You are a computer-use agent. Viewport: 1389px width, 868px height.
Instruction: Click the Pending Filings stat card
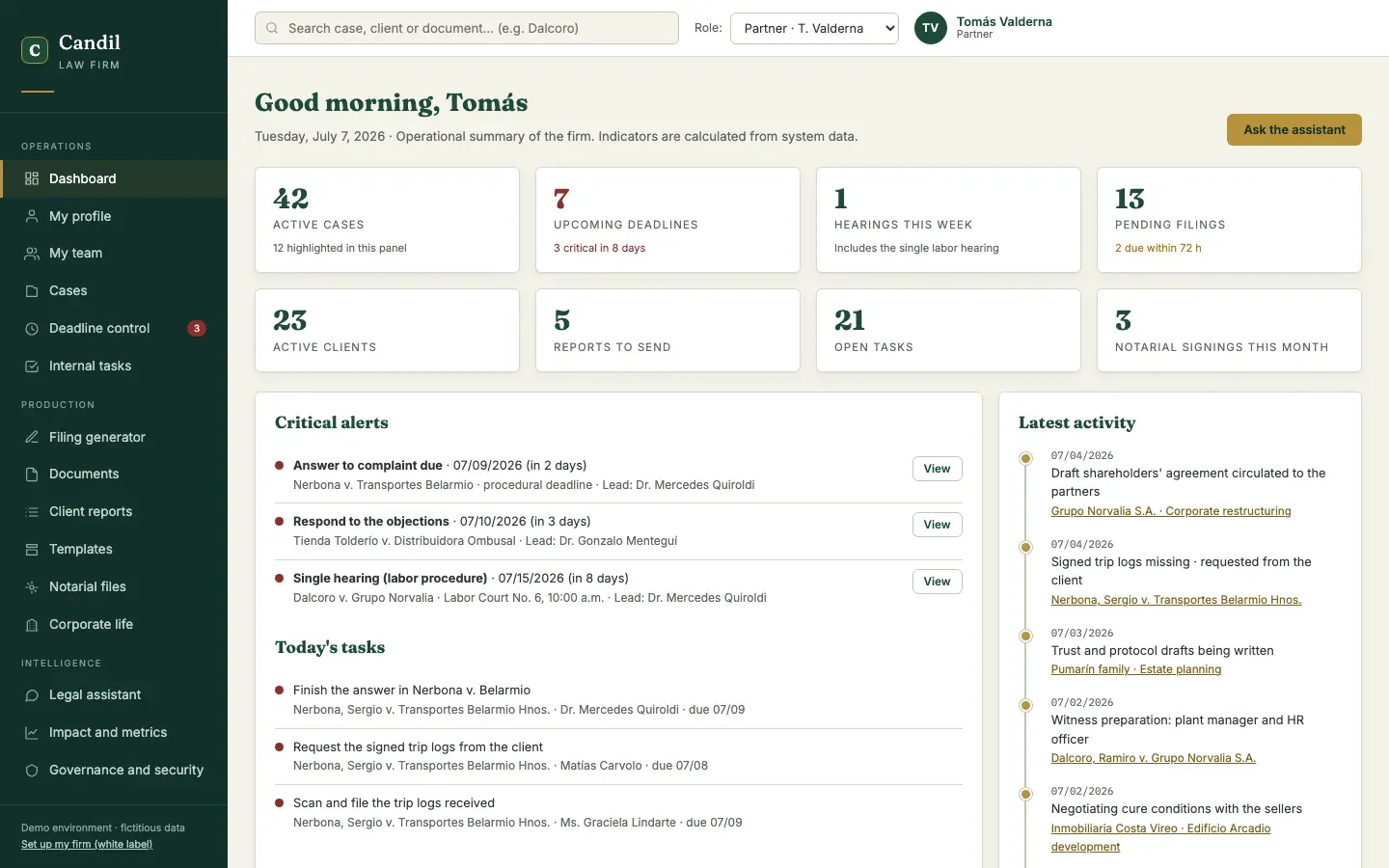[1229, 220]
